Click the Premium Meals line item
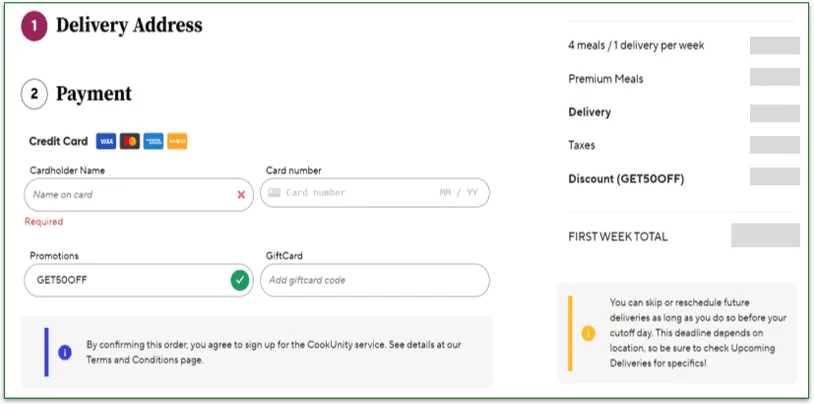 (606, 79)
